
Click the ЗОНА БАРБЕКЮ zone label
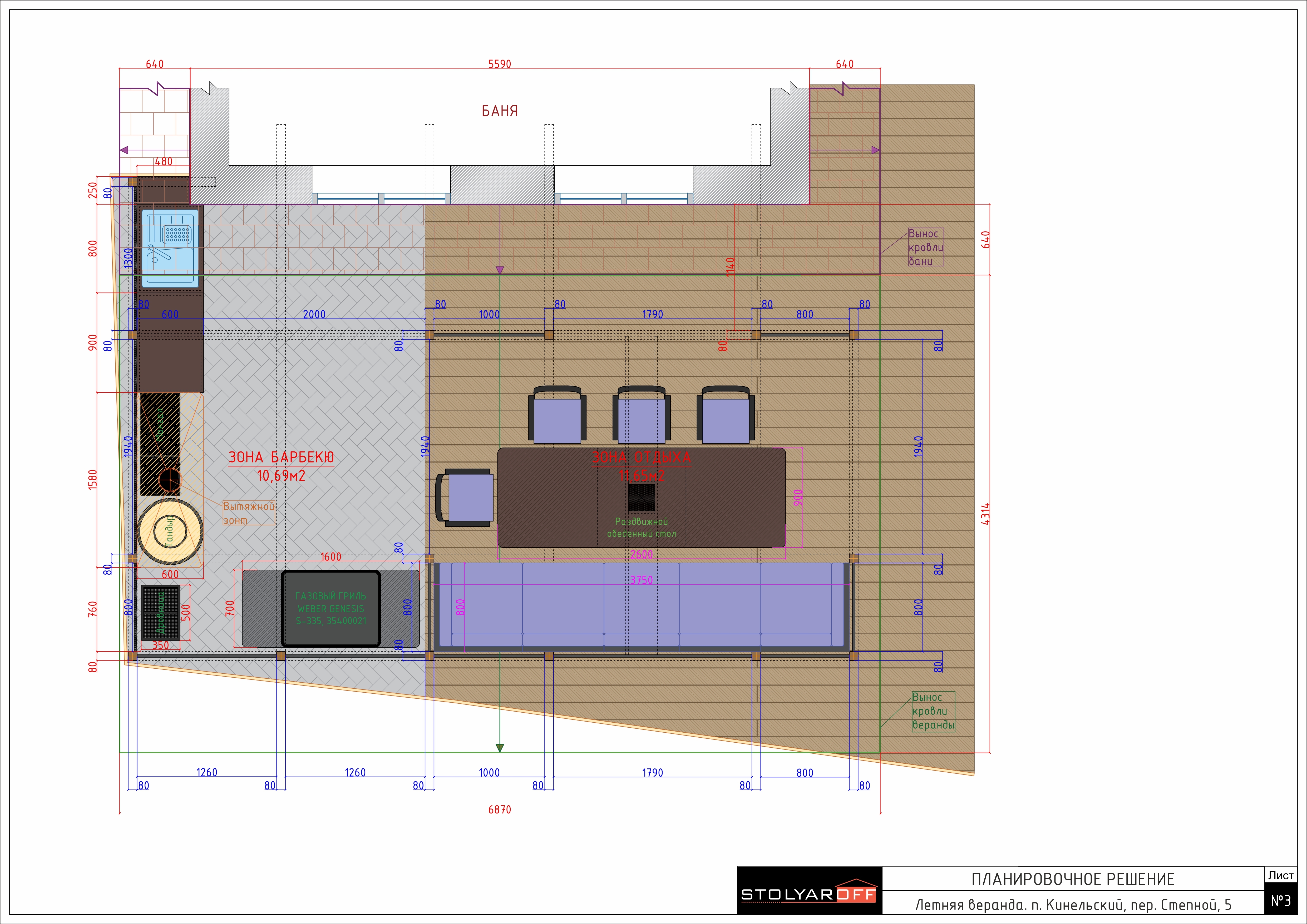pyautogui.click(x=281, y=458)
